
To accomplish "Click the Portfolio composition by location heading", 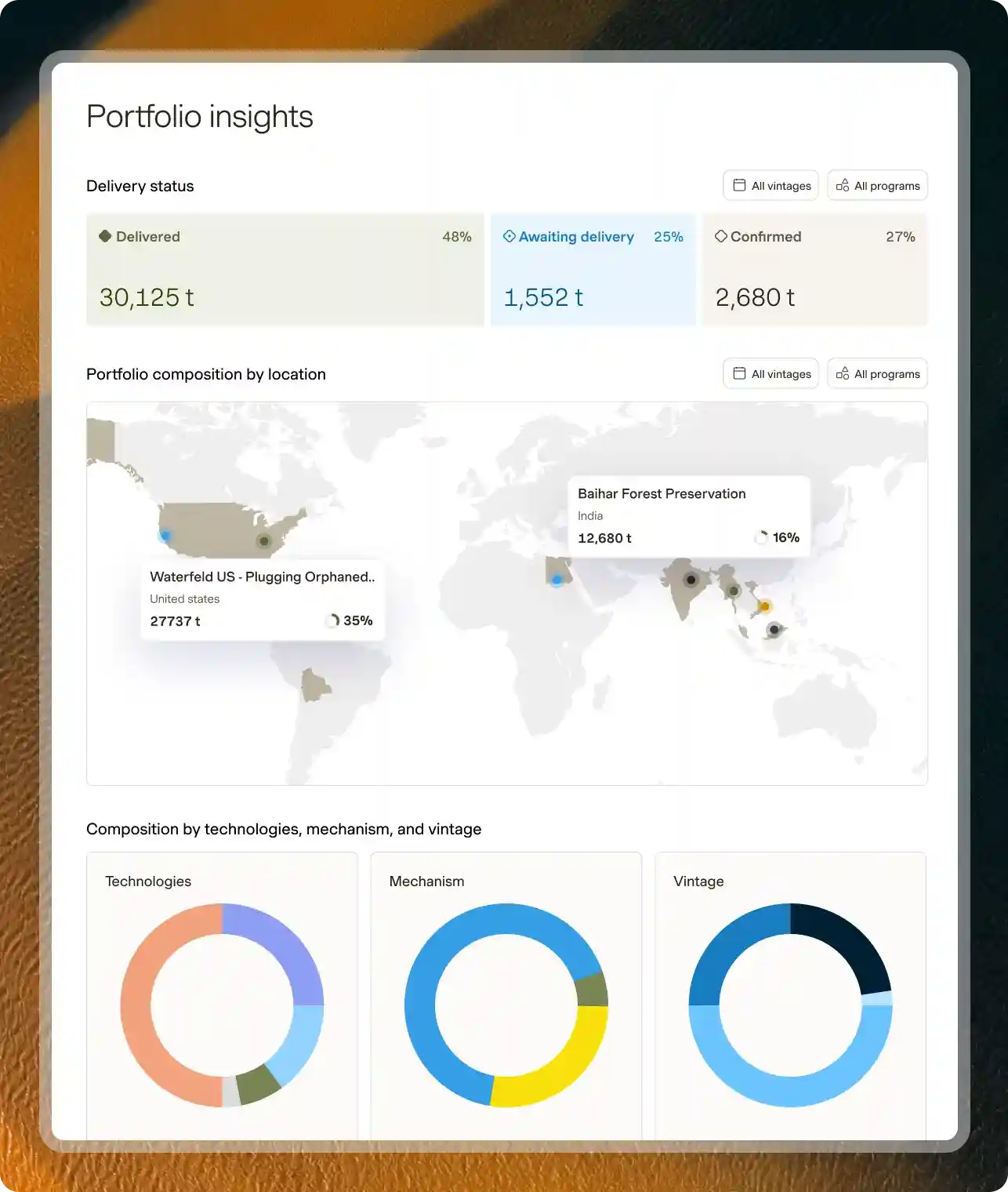I will coord(206,374).
